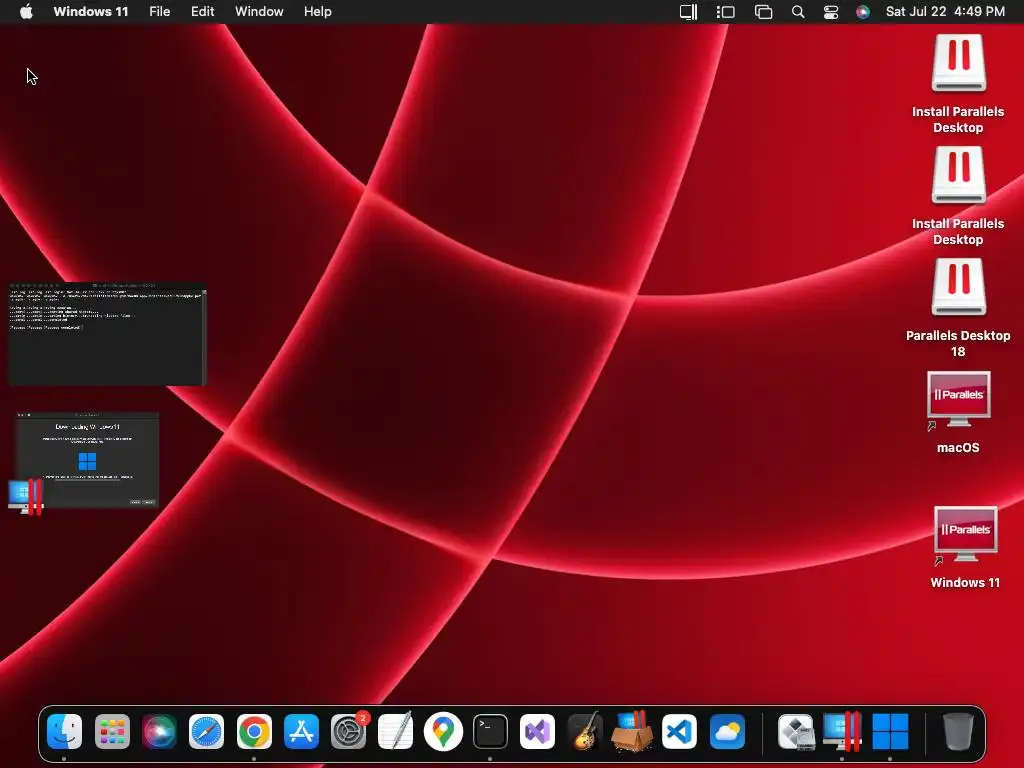The height and width of the screenshot is (768, 1024).
Task: Open the Edit menu
Action: coord(202,12)
